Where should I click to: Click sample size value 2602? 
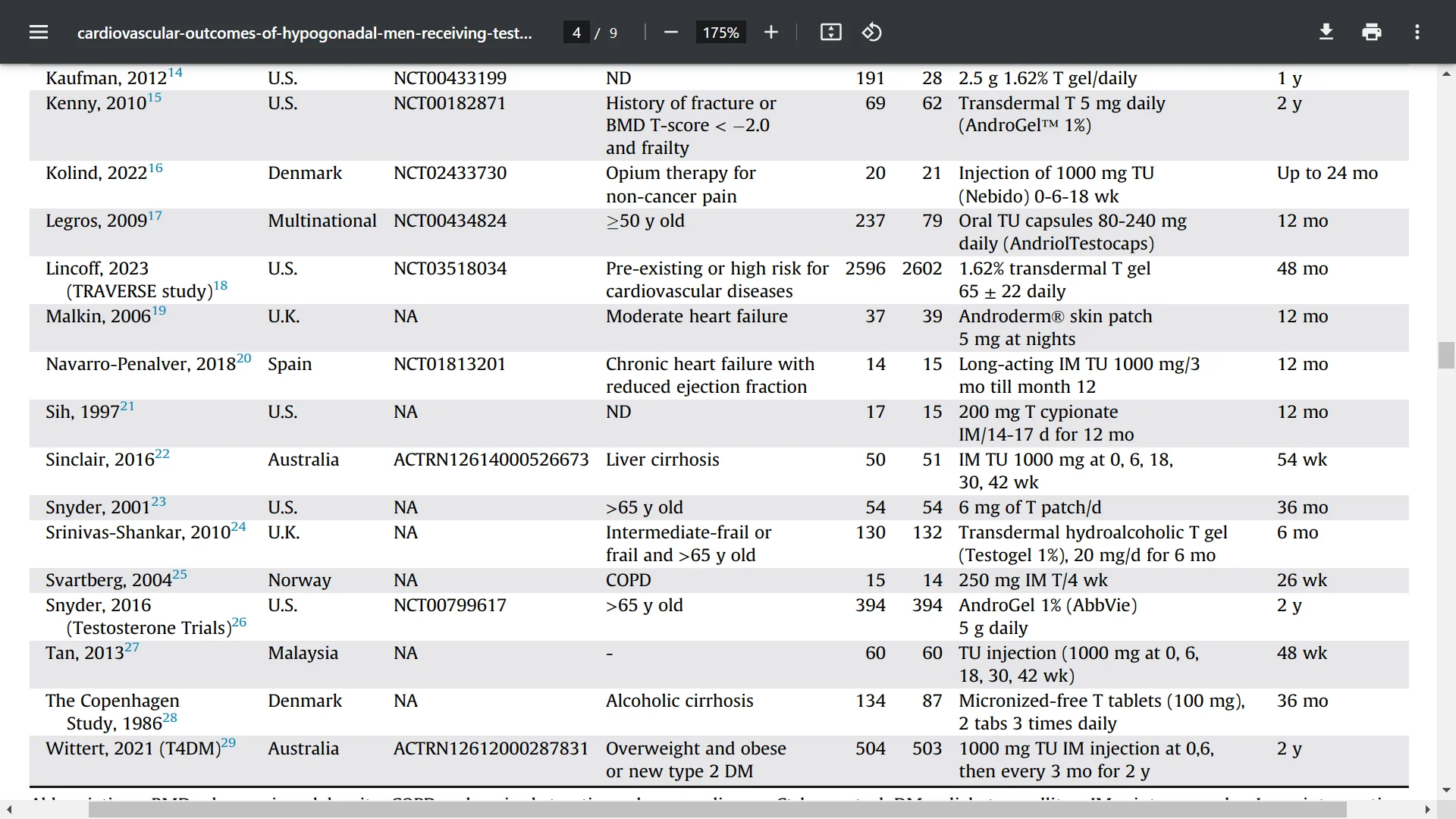click(922, 268)
